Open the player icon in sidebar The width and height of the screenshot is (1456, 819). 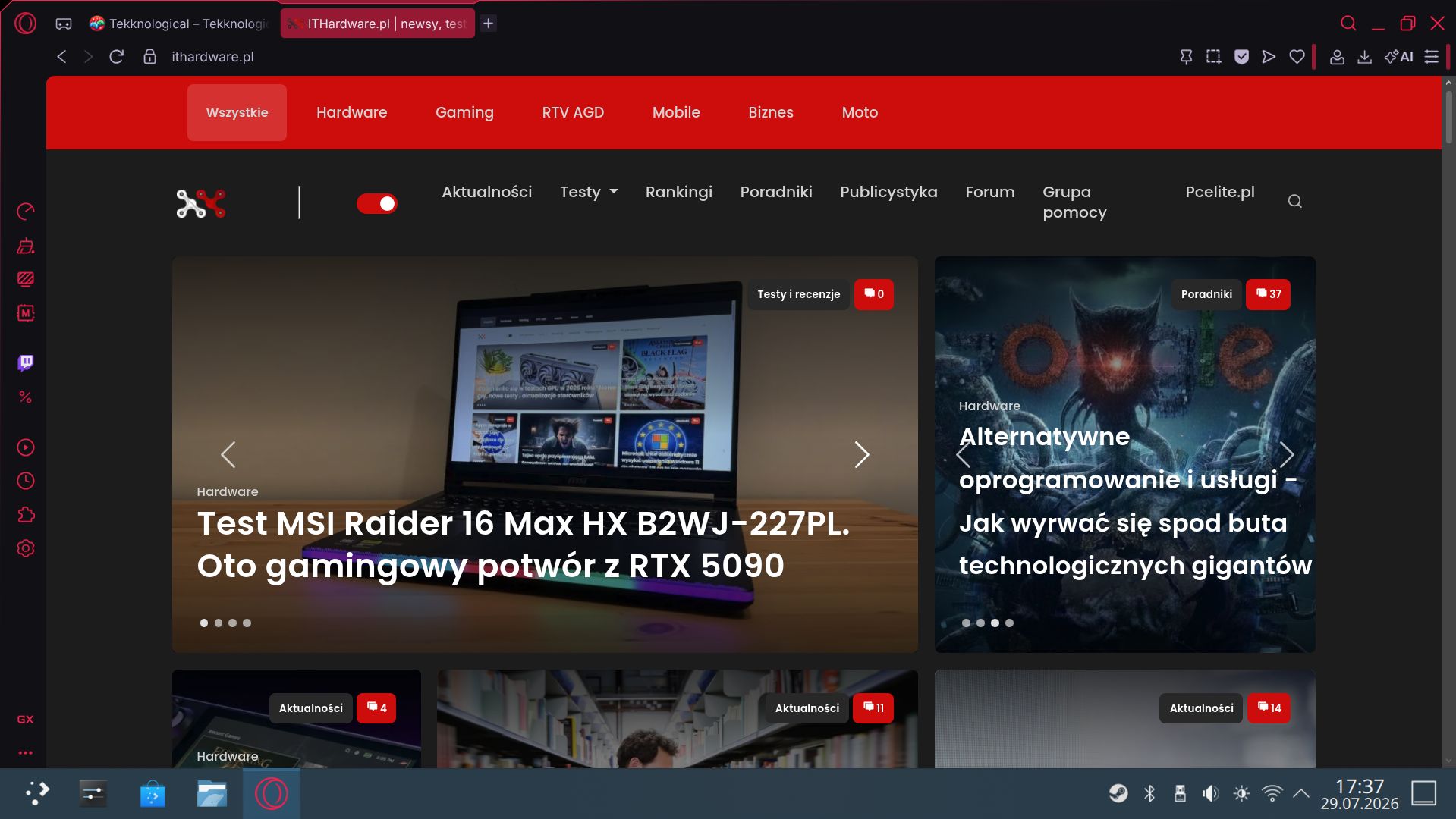coord(26,447)
